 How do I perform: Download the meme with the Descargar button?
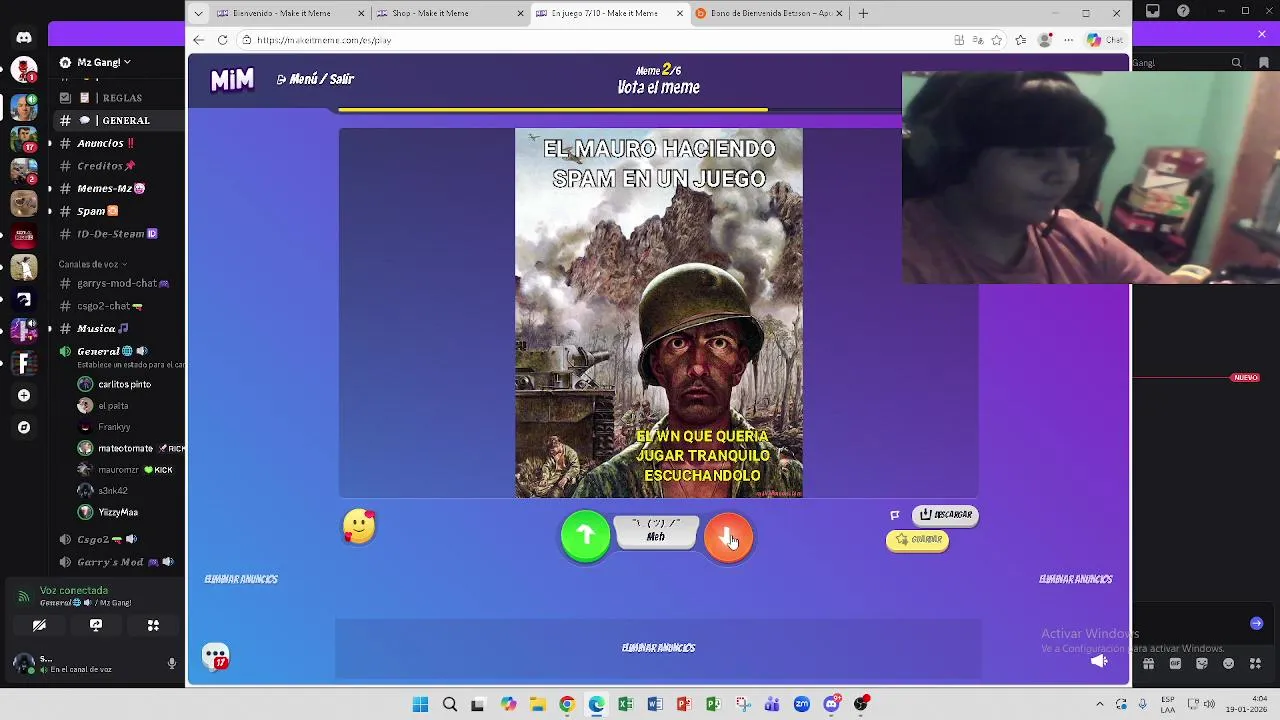tap(945, 515)
